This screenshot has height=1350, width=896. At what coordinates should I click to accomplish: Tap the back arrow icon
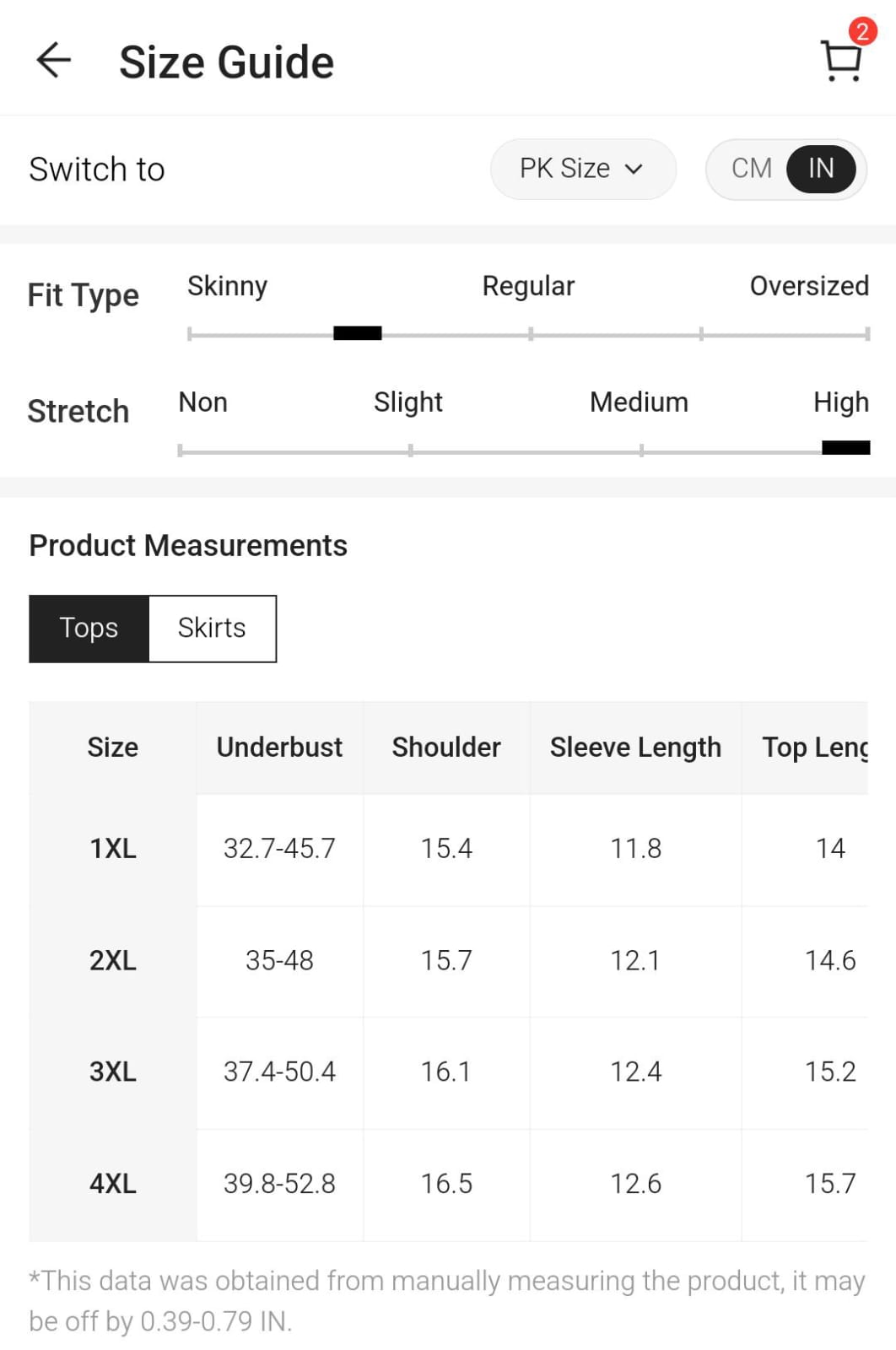(54, 61)
